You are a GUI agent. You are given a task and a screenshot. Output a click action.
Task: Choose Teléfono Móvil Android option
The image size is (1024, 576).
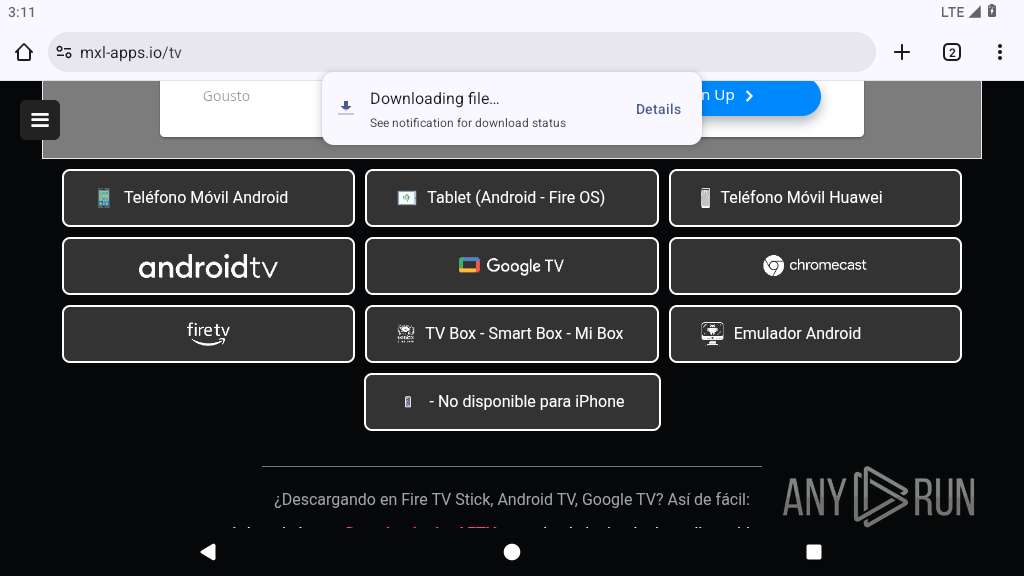pyautogui.click(x=208, y=198)
